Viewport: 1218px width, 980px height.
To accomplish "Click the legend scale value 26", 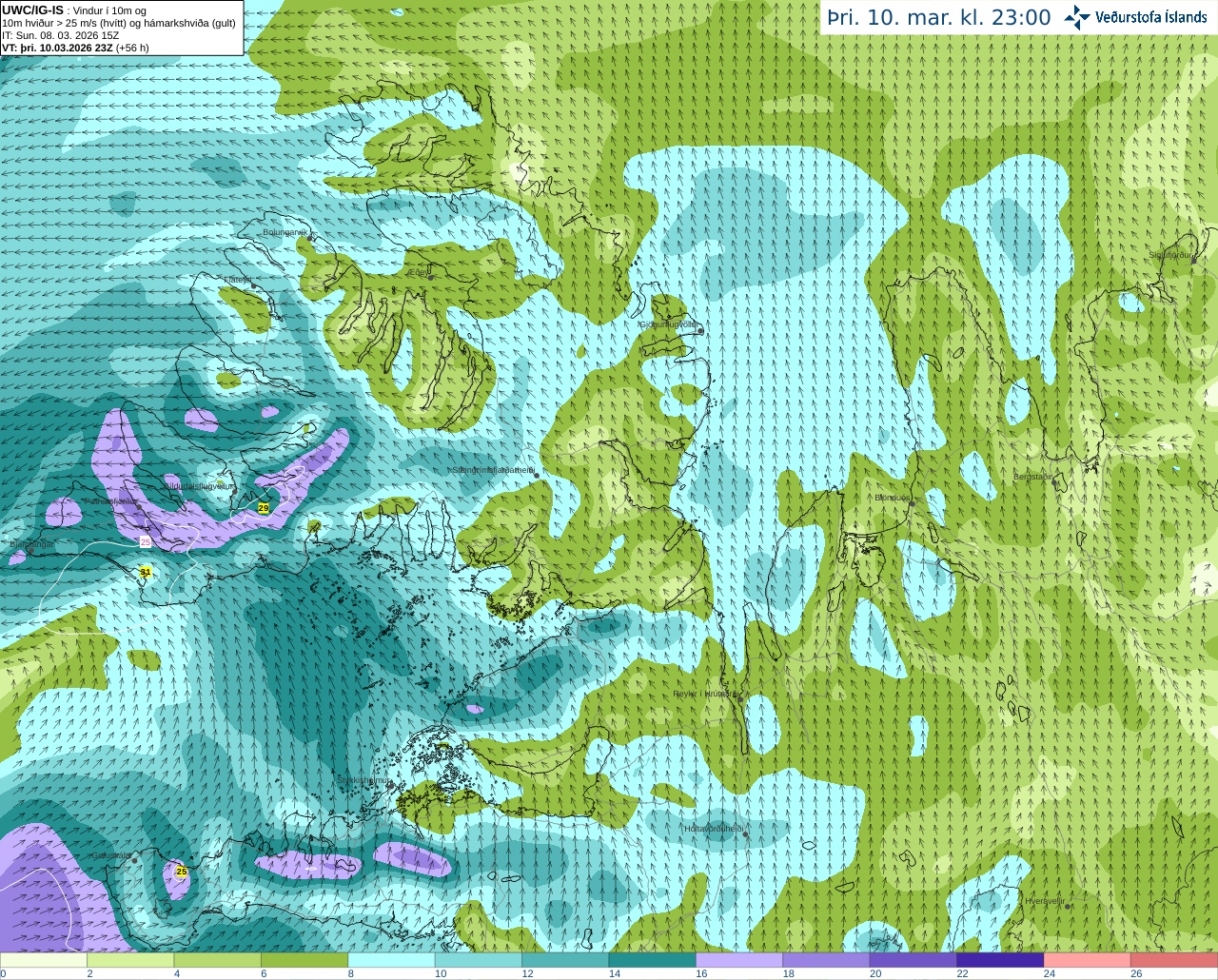I will [x=1136, y=973].
